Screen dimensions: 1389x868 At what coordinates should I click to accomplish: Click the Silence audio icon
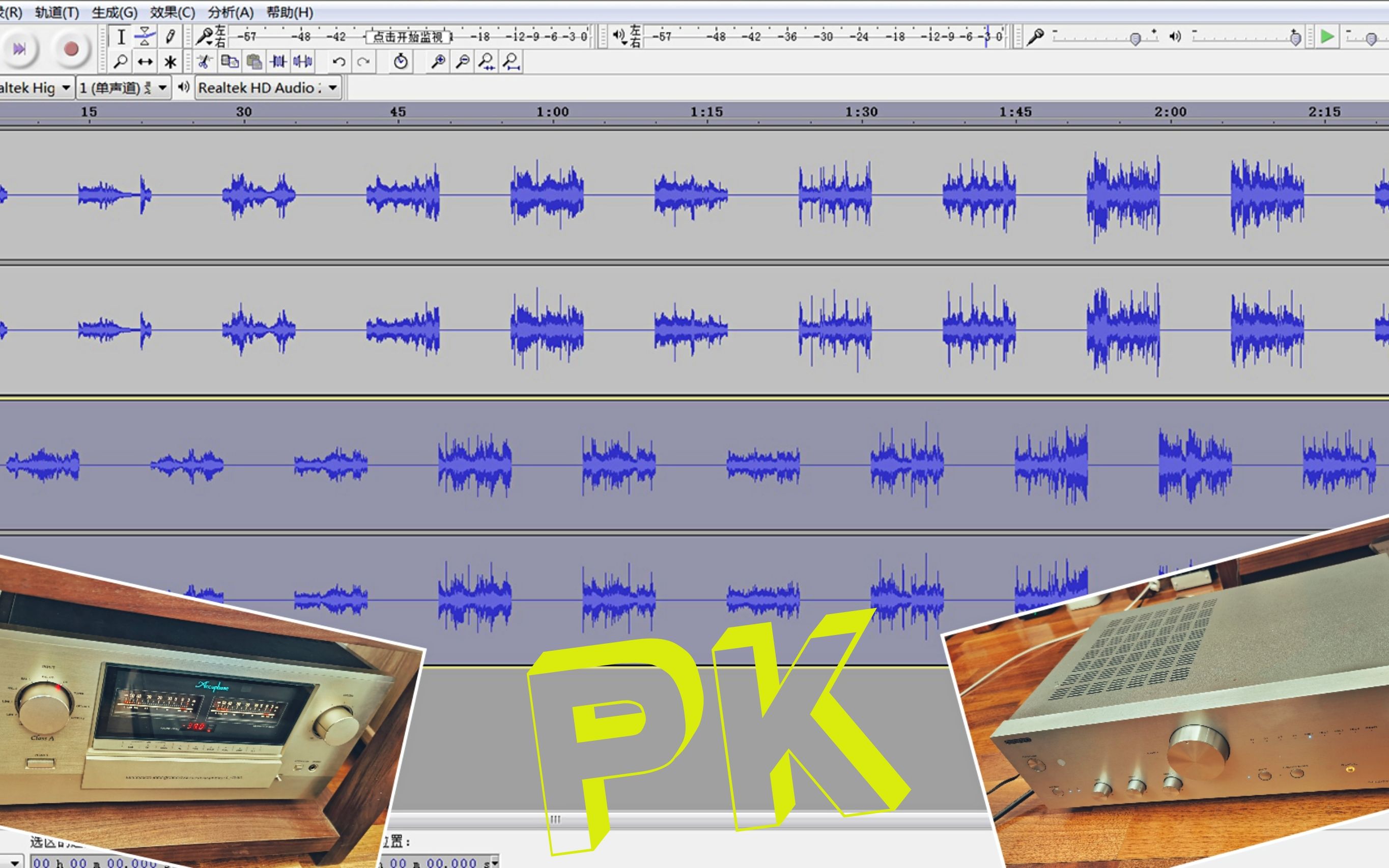pos(303,62)
